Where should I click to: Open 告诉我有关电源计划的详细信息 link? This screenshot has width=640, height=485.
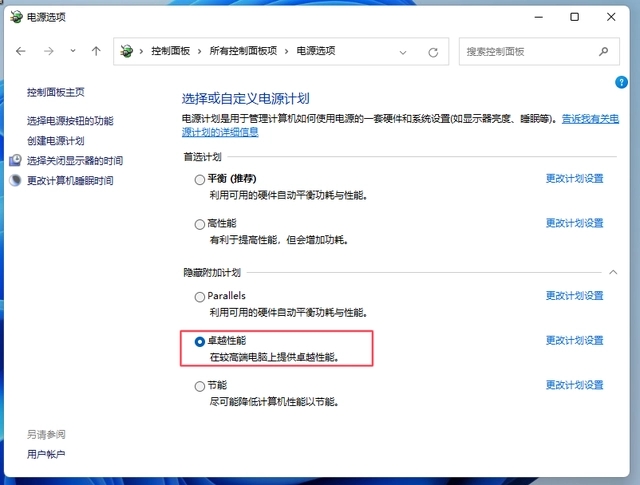coord(590,119)
